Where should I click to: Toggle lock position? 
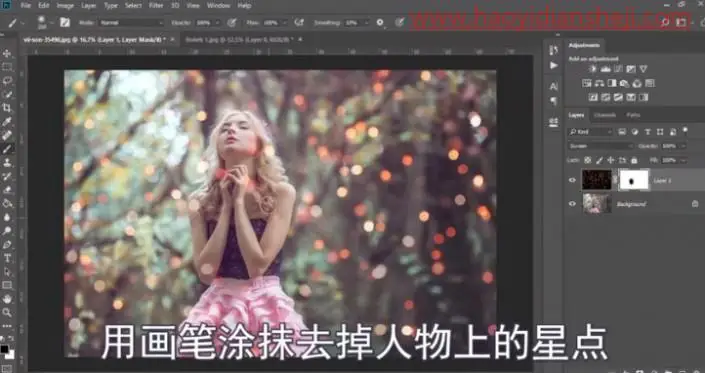pyautogui.click(x=611, y=160)
